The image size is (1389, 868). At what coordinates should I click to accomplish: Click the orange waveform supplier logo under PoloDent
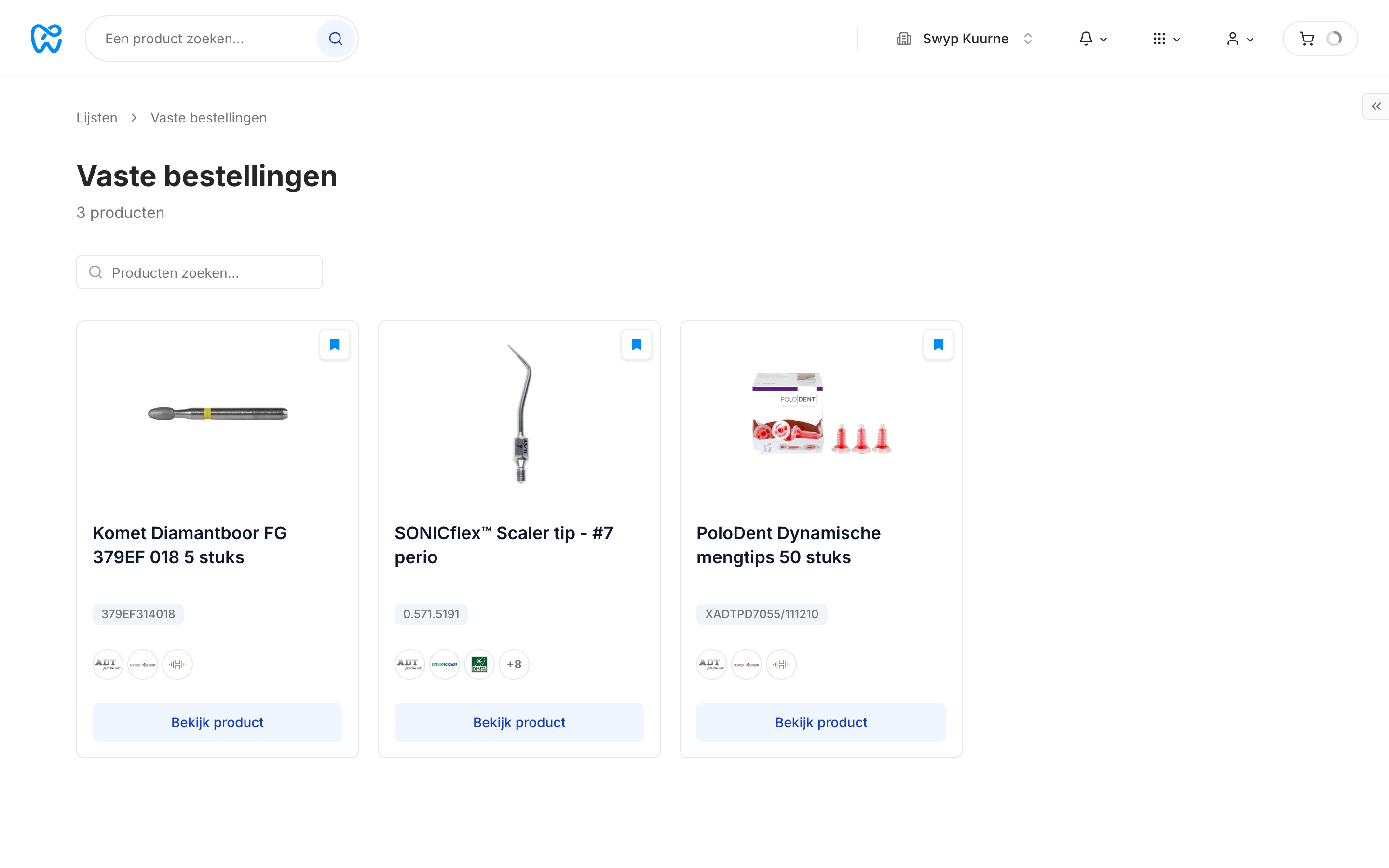click(781, 664)
